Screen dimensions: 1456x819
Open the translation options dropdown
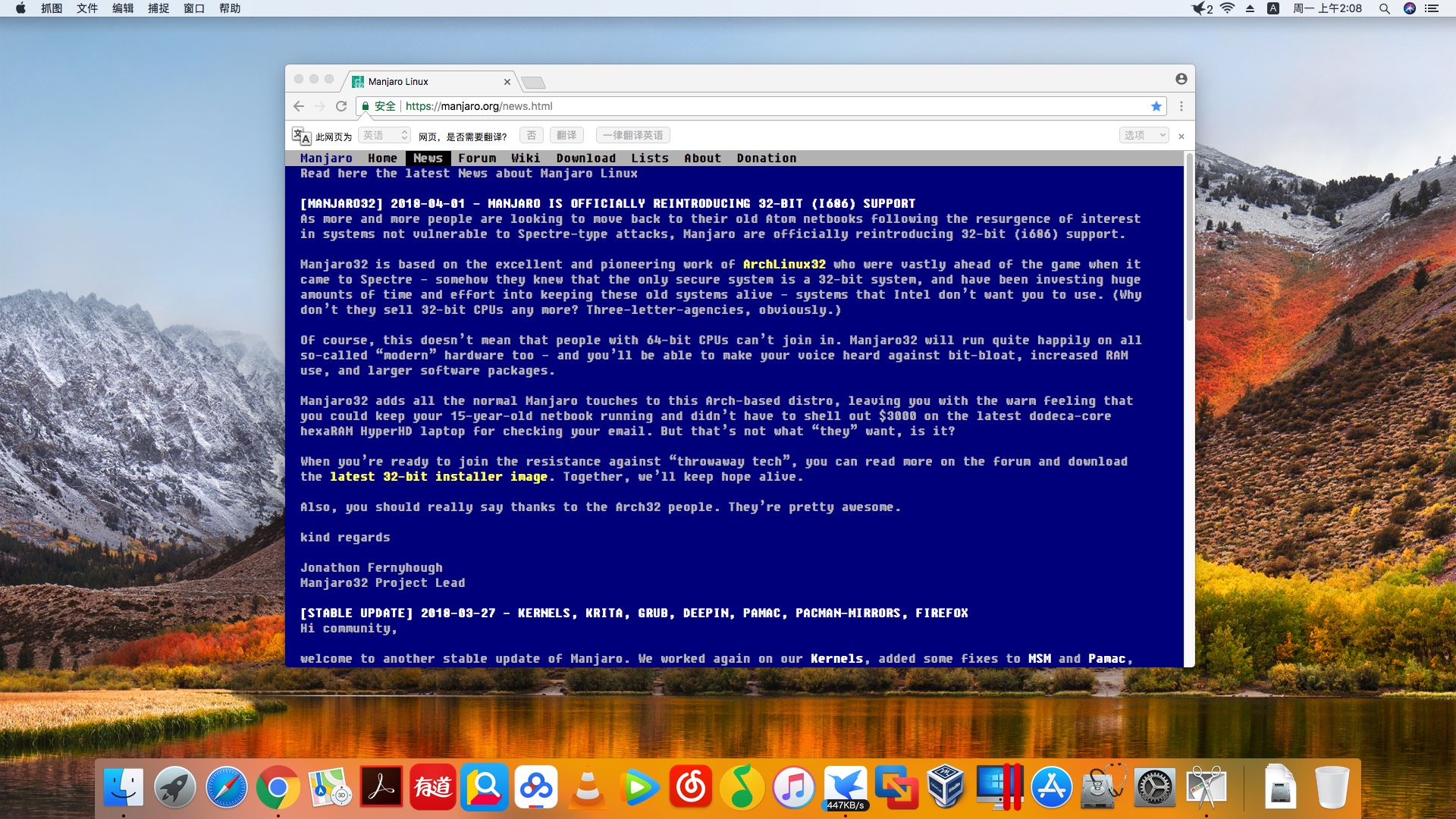tap(1144, 136)
